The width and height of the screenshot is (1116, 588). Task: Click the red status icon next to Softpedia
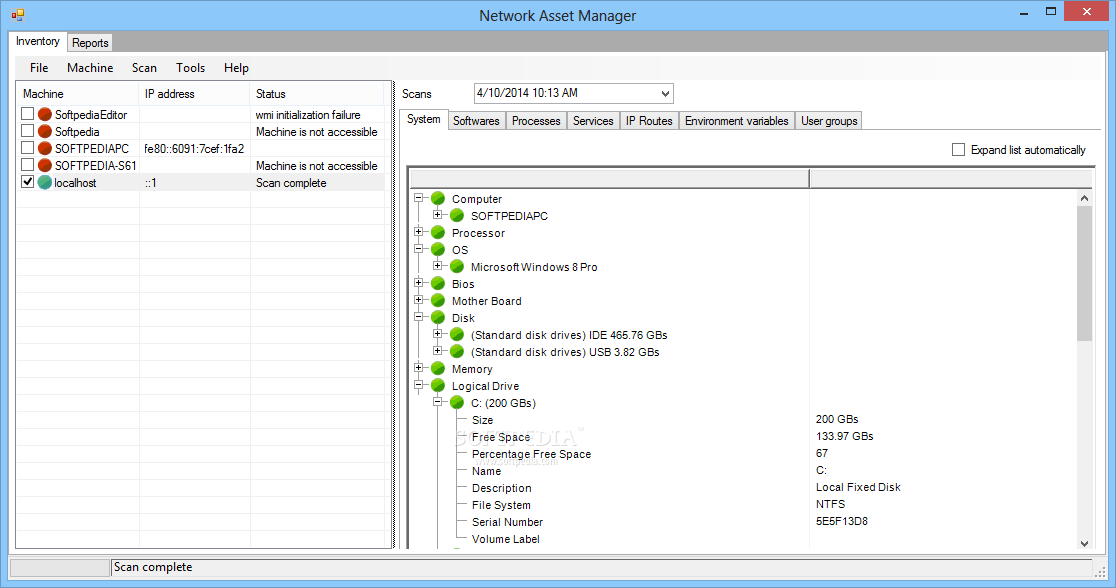click(x=45, y=131)
